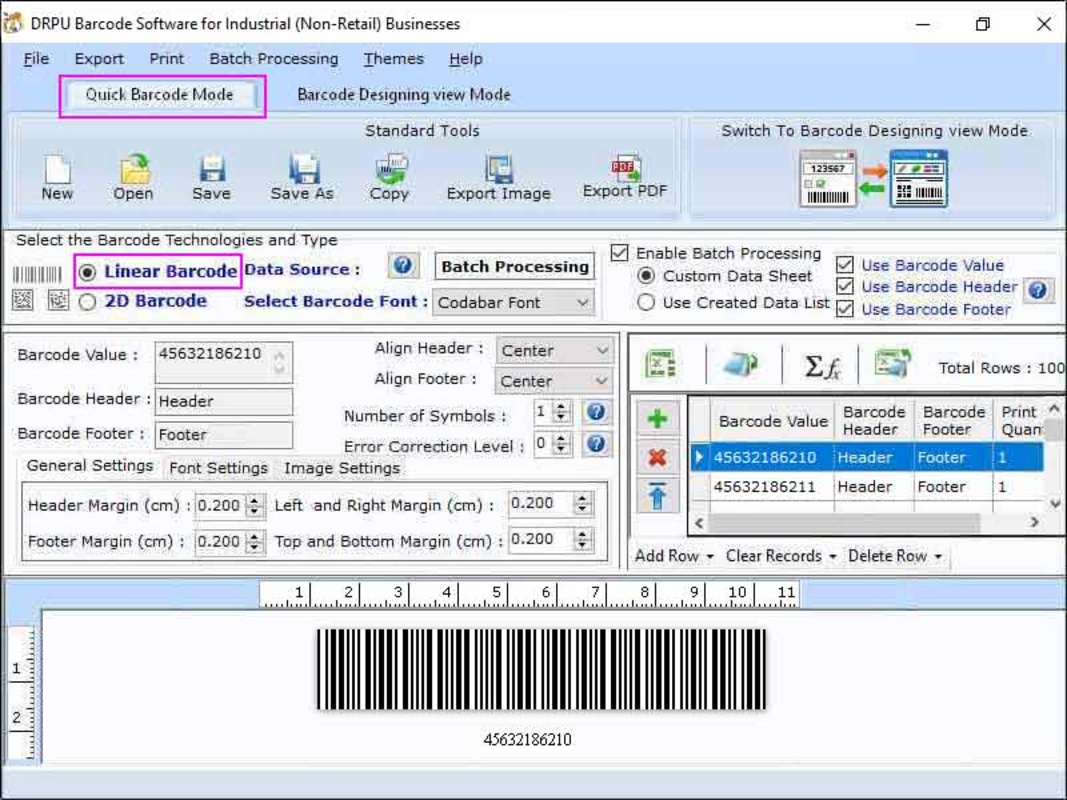
Task: Uncheck Enable Batch Processing checkbox
Action: point(620,253)
